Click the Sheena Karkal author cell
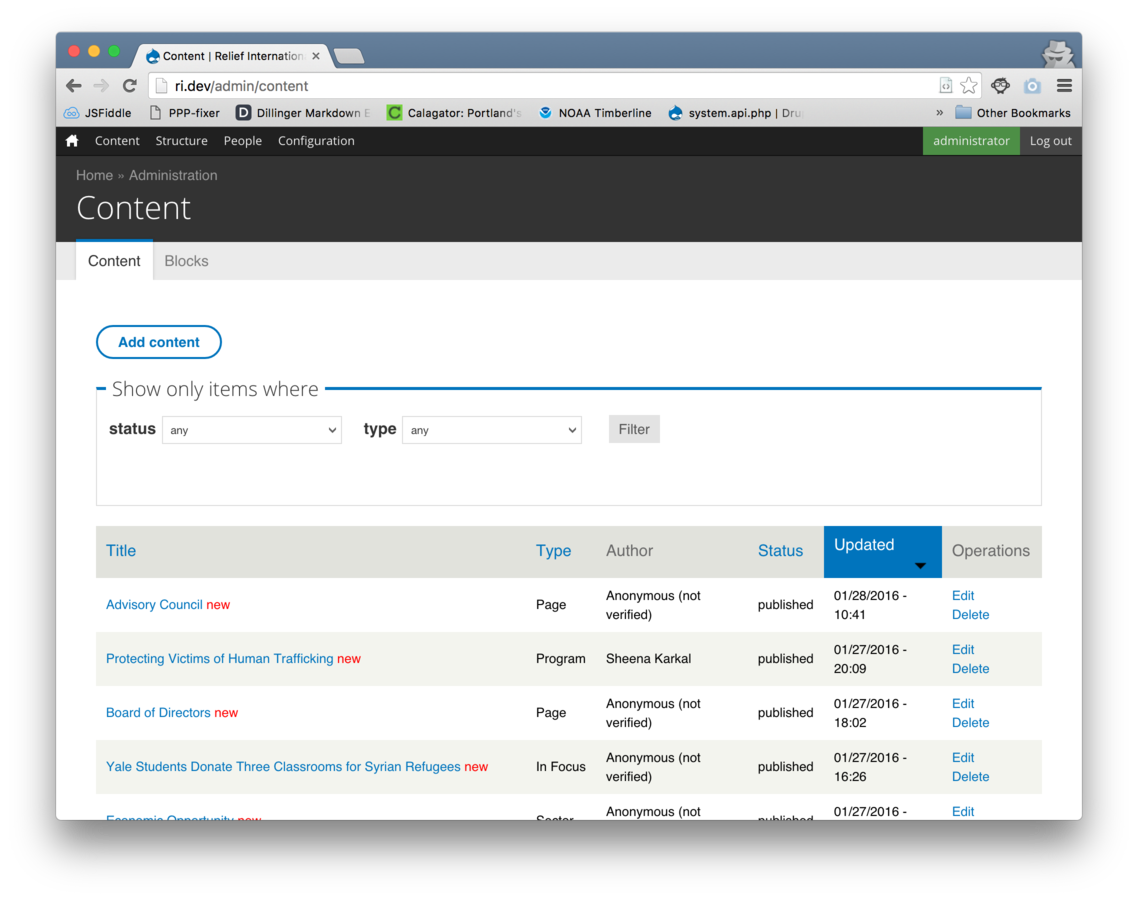The image size is (1138, 900). tap(648, 658)
